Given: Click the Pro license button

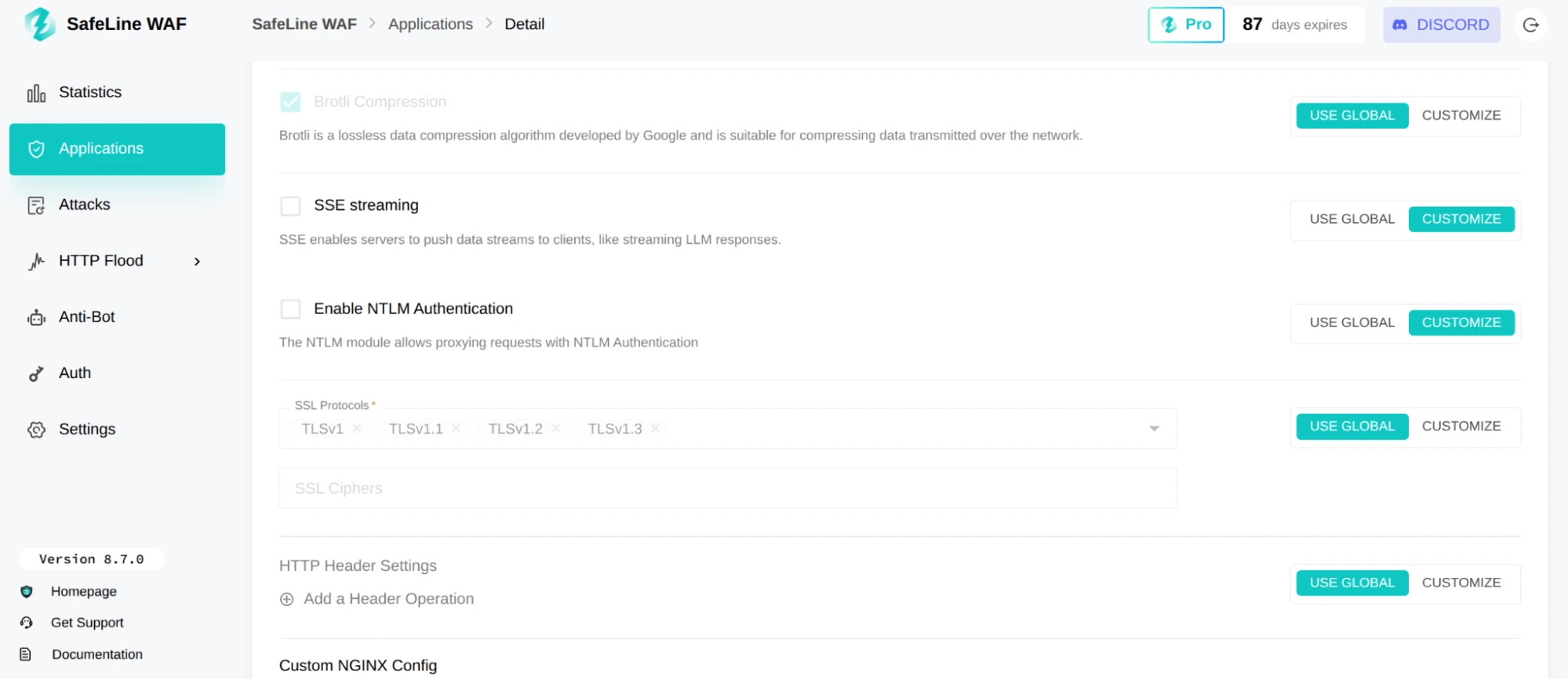Looking at the screenshot, I should [x=1186, y=25].
